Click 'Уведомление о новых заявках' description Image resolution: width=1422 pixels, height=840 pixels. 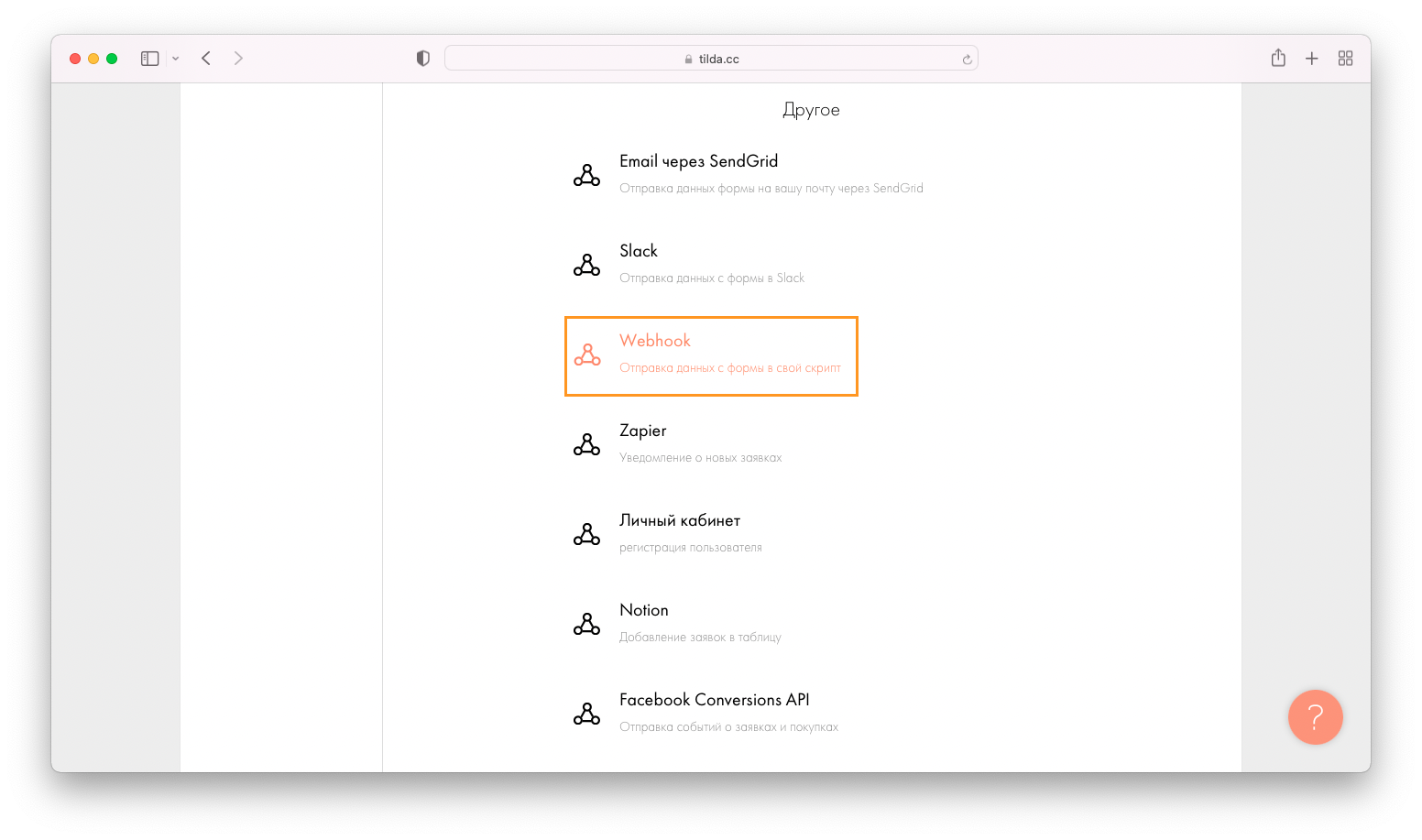701,458
